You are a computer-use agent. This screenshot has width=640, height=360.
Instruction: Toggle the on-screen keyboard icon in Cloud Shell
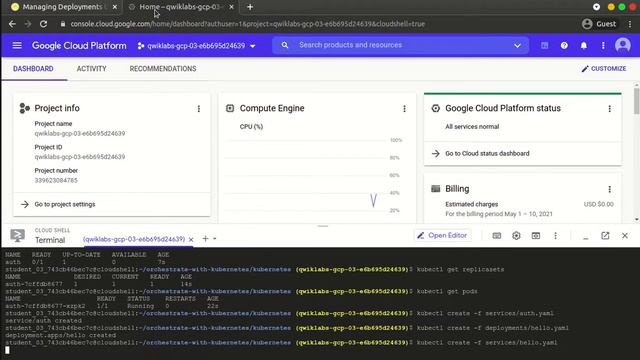tap(496, 236)
